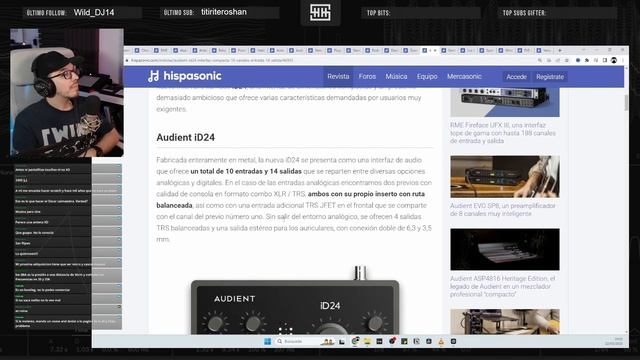This screenshot has width=640, height=360.
Task: Click bold text 'un total de 10 entradas y 14 salidas'
Action: [246, 171]
